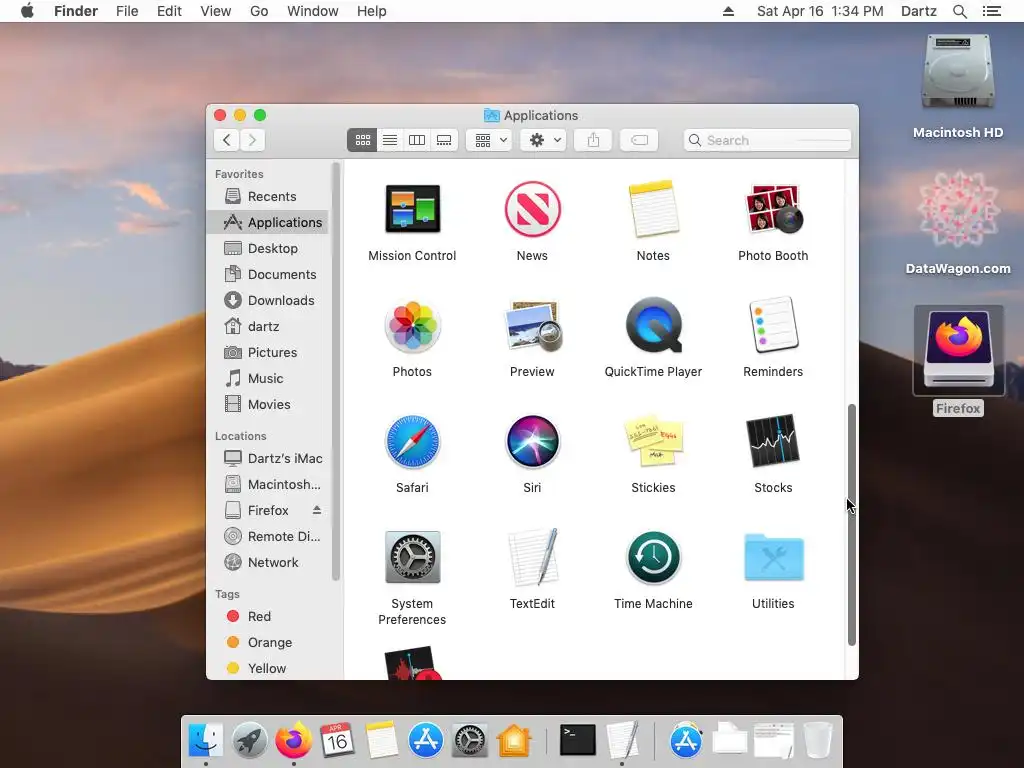
Task: Open the Reminders app icon
Action: click(x=773, y=325)
